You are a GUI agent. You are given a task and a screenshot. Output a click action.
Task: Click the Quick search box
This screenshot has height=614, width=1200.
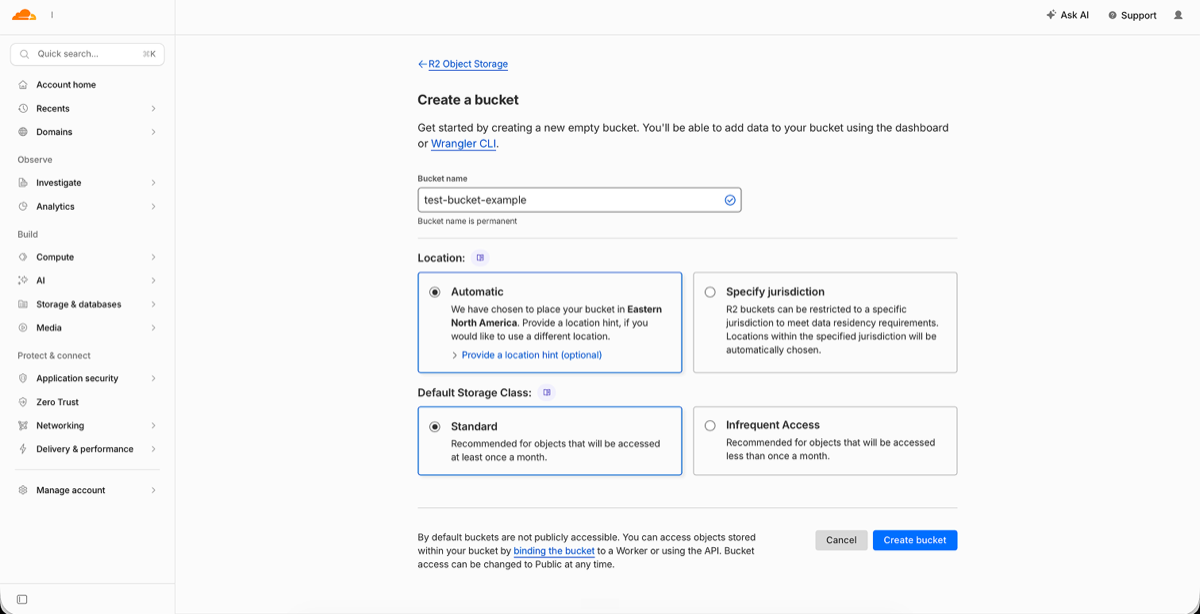87,54
